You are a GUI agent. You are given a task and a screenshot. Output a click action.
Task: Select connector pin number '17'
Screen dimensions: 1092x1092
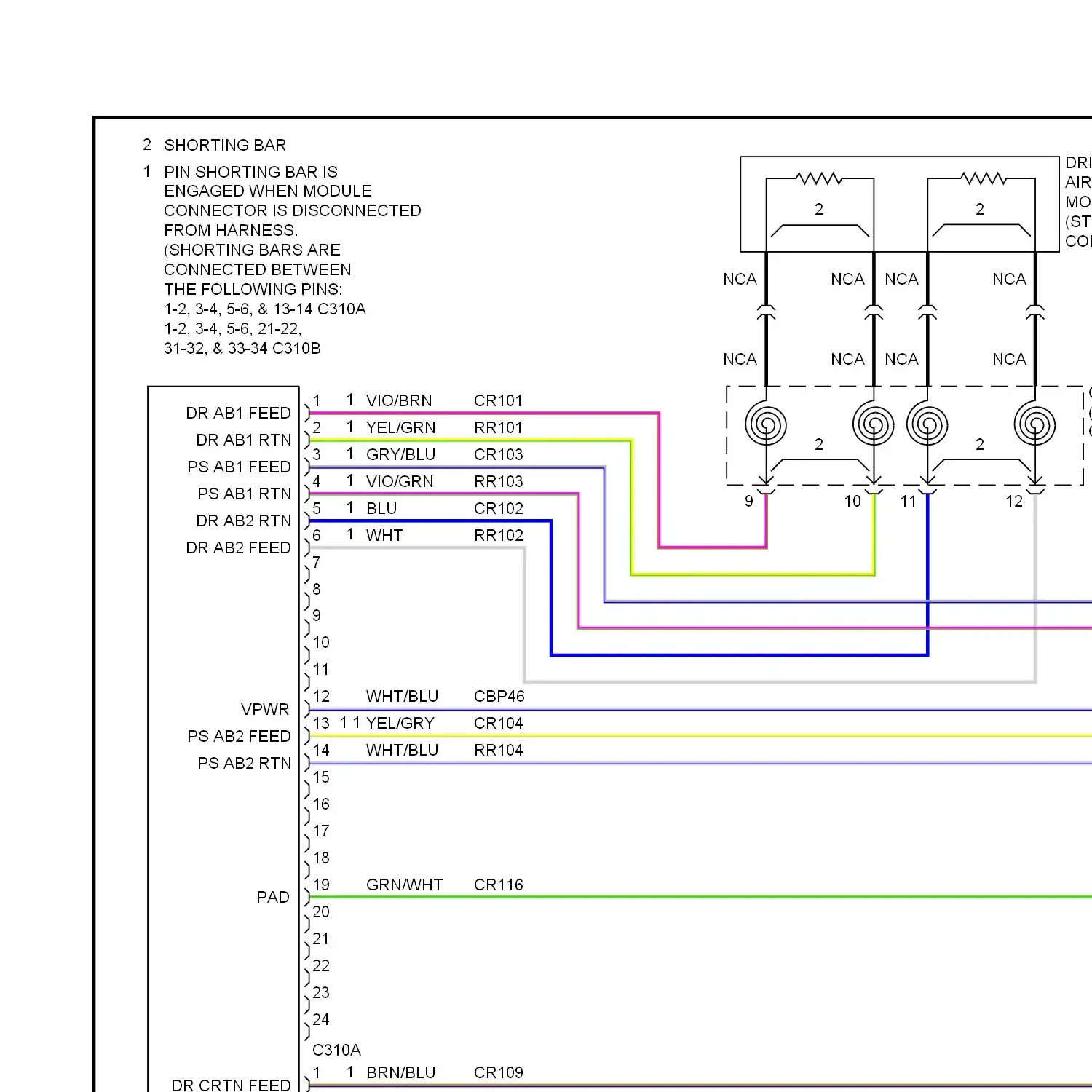tap(321, 831)
